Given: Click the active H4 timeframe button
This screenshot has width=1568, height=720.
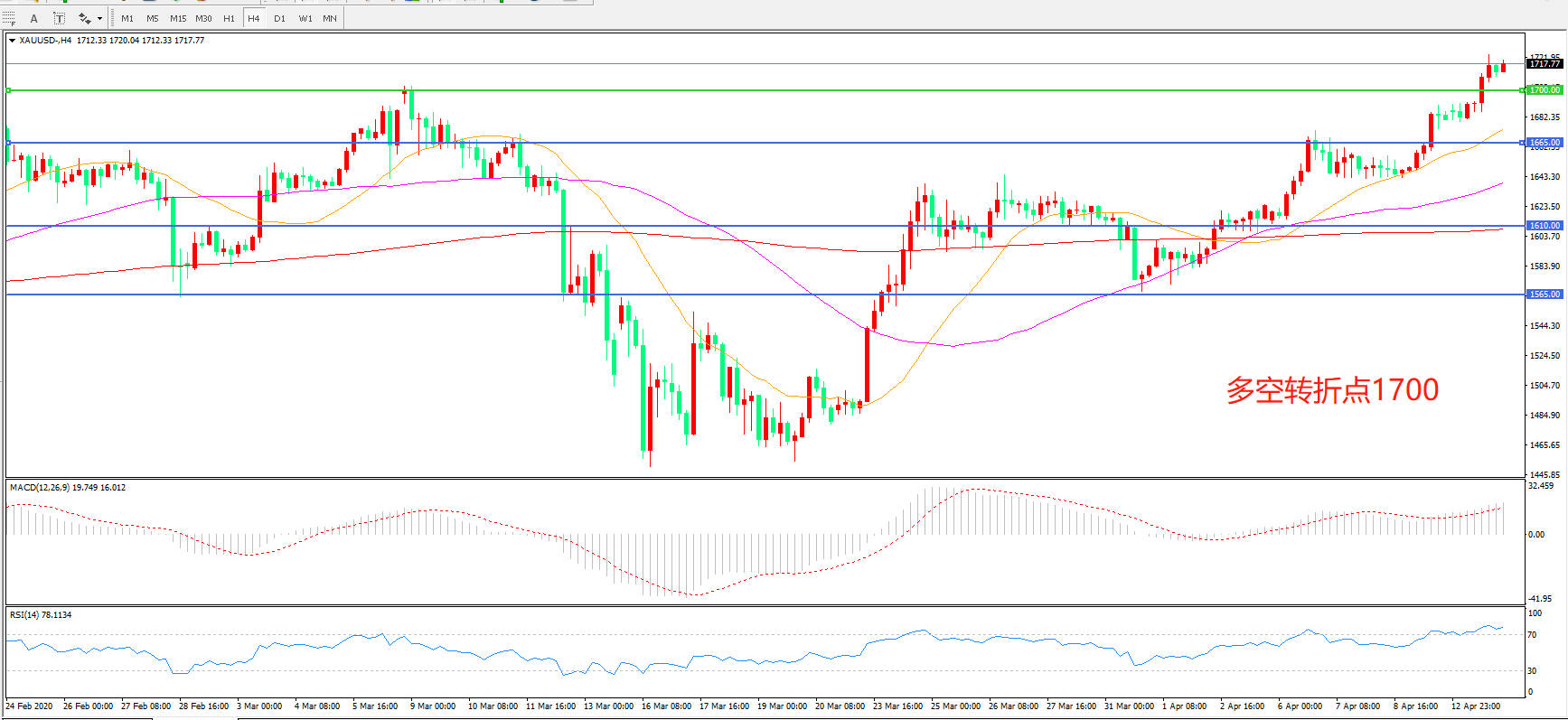Looking at the screenshot, I should coord(254,18).
